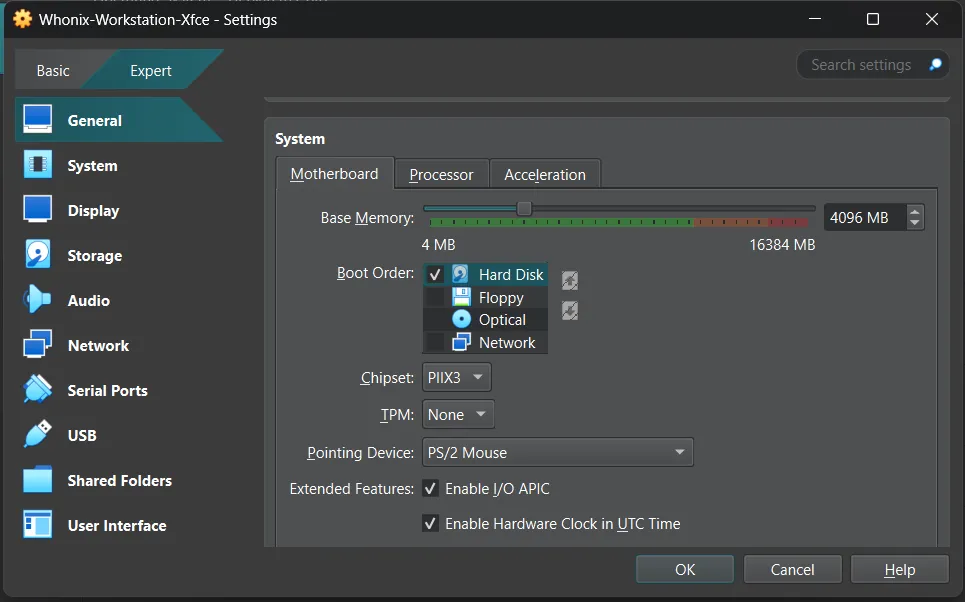The width and height of the screenshot is (965, 602).
Task: Click the Shared Folders icon
Action: (x=38, y=480)
